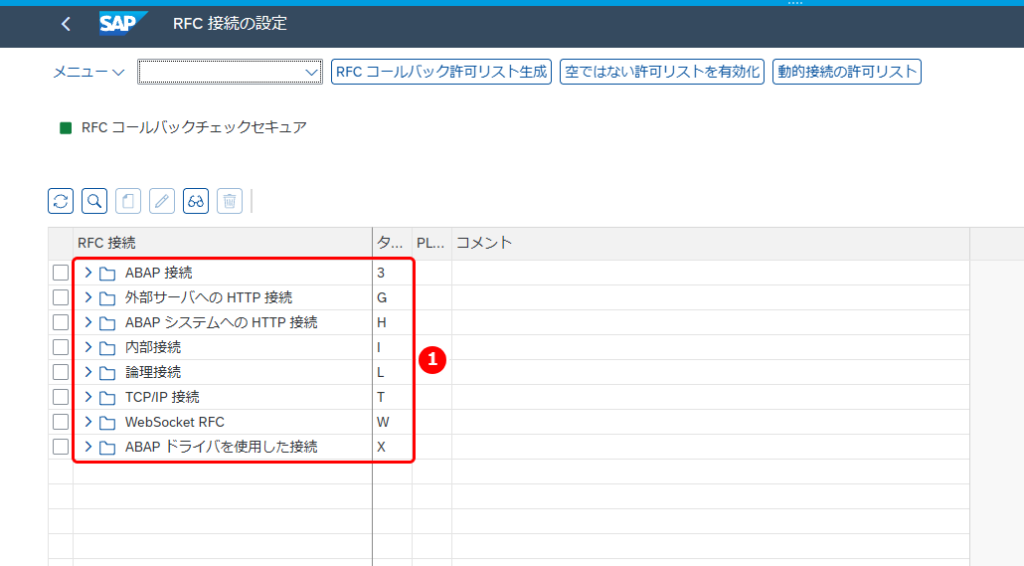Expand the ABAP 接続 node
This screenshot has width=1024, height=566.
pyautogui.click(x=88, y=272)
